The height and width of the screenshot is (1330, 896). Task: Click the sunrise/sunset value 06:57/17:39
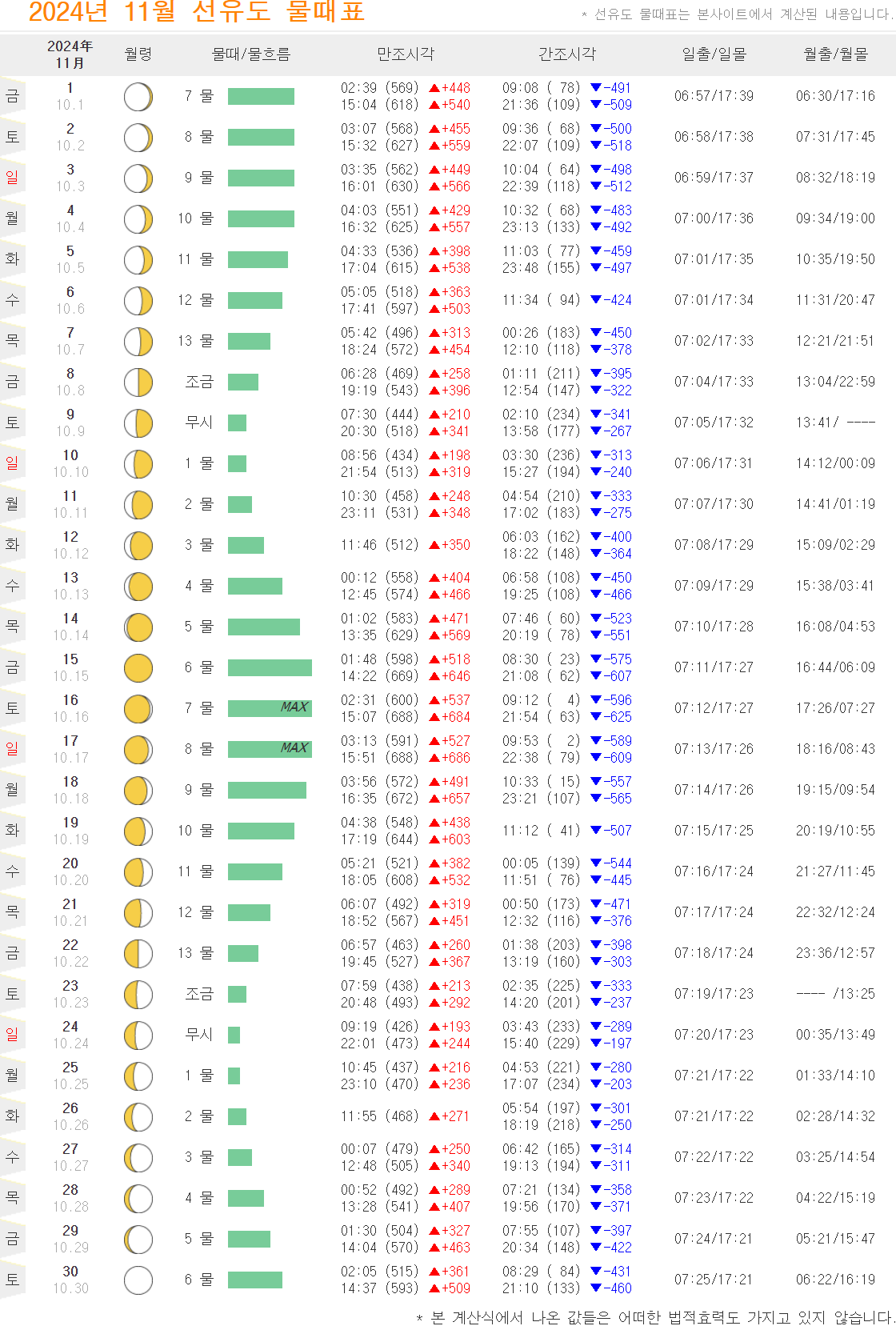714,96
